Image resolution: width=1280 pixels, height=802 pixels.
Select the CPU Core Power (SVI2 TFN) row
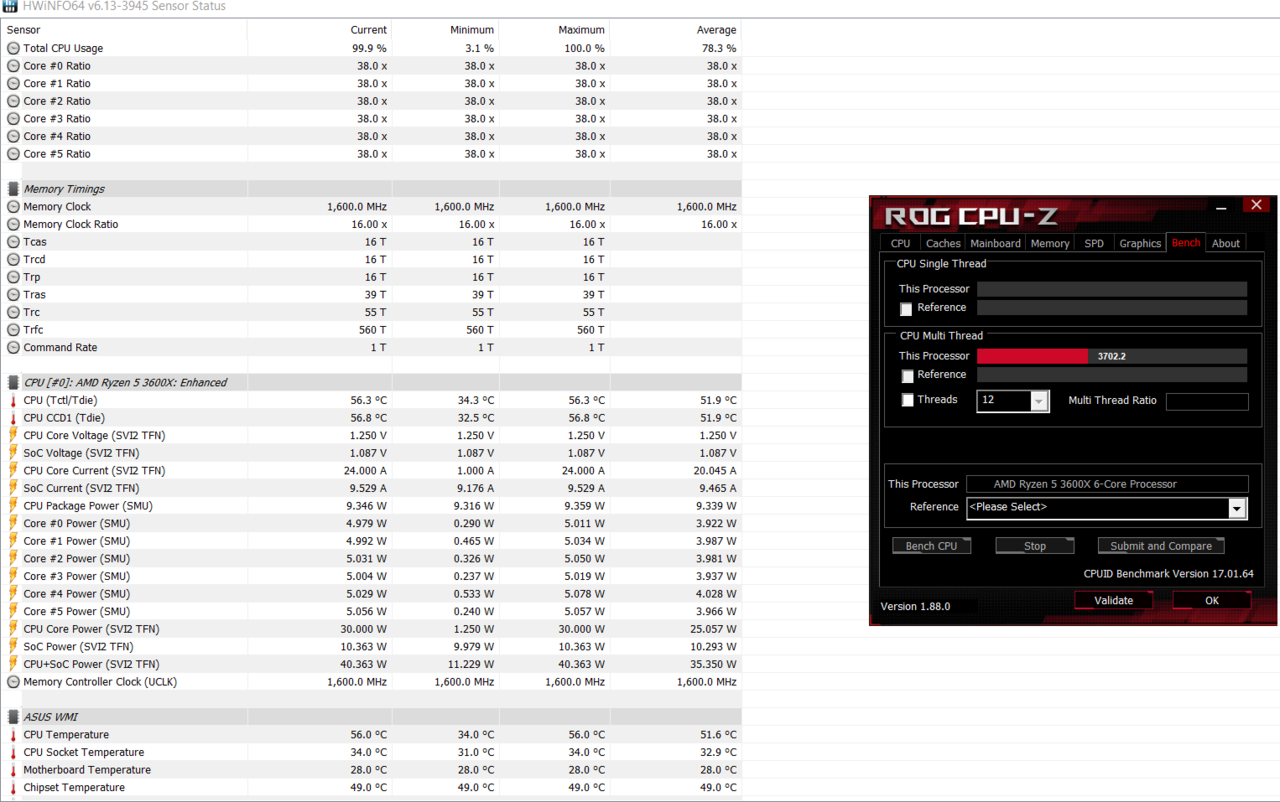click(x=371, y=629)
